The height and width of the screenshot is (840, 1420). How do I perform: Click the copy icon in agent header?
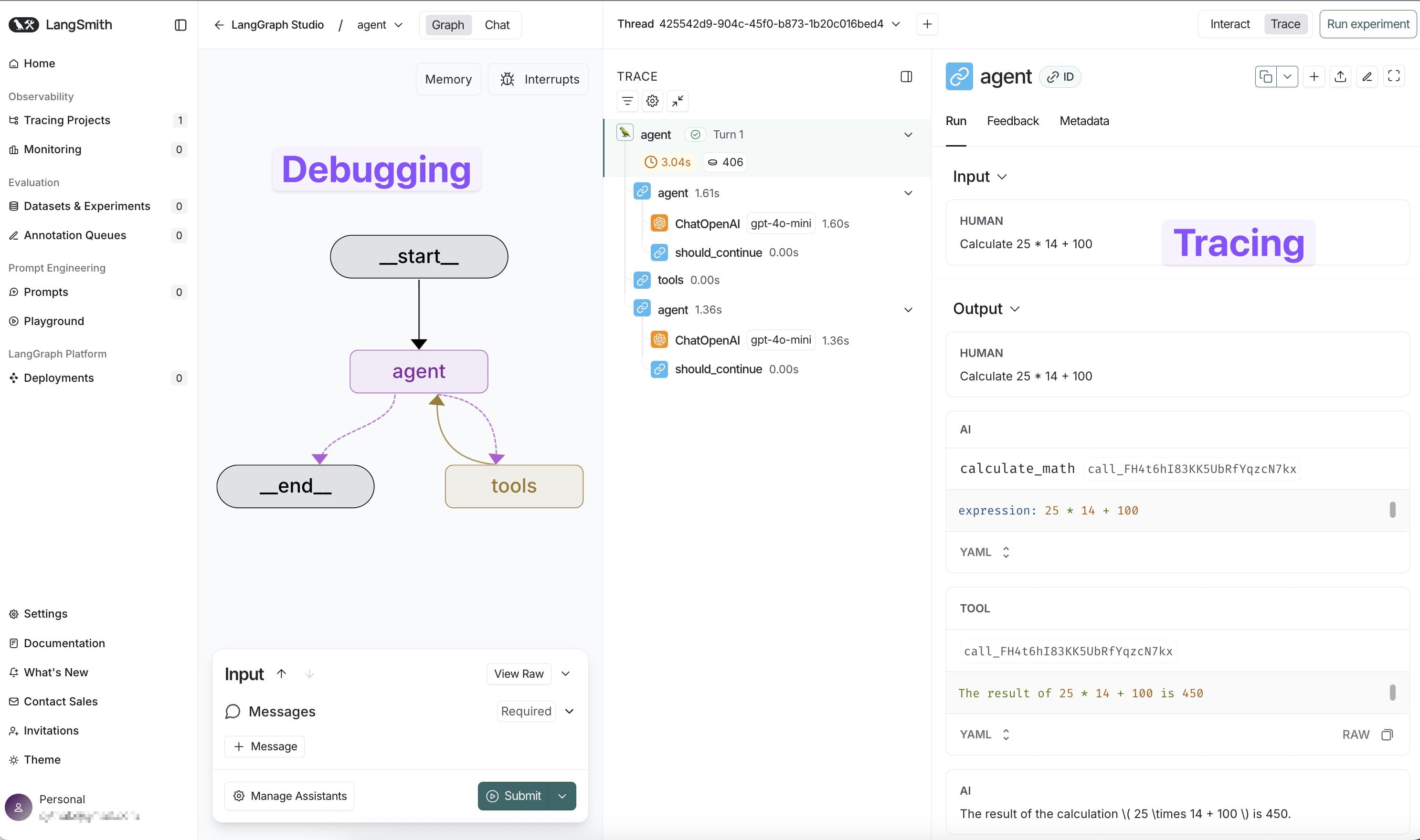1266,76
